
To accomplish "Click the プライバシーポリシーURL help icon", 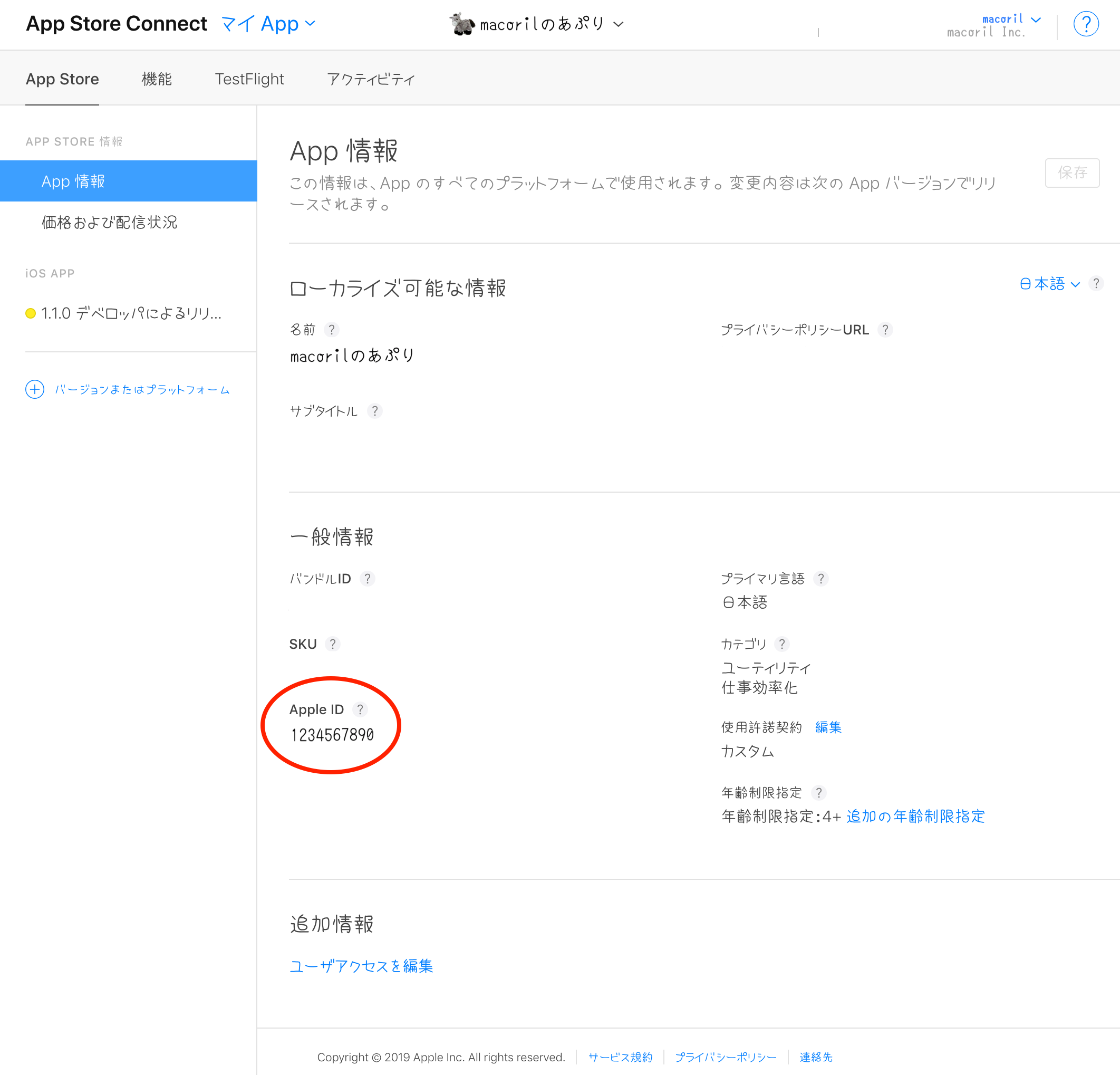I will tap(886, 330).
